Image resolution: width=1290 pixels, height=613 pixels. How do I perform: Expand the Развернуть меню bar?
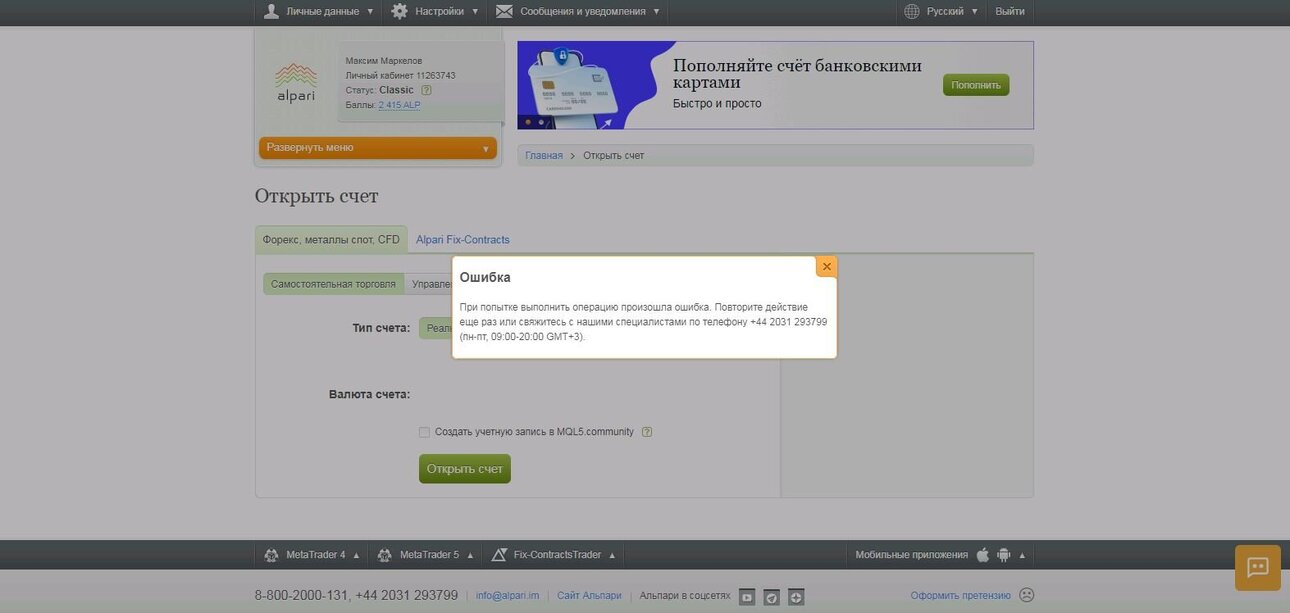point(378,148)
